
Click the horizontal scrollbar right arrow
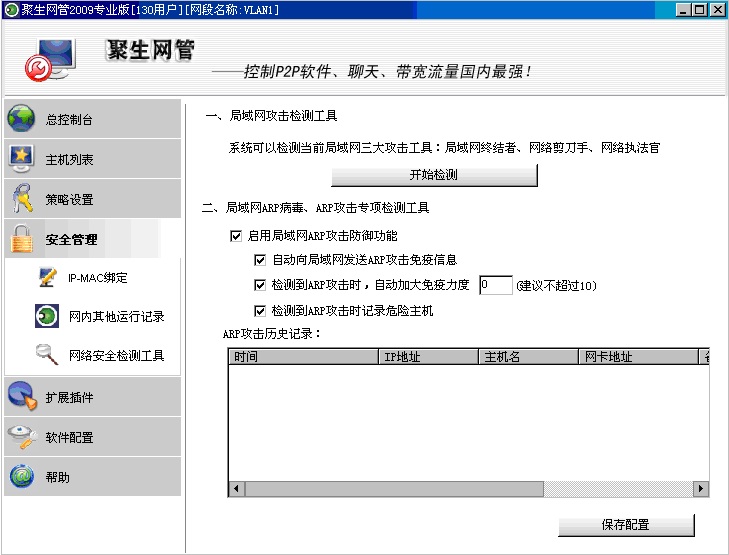pos(701,489)
